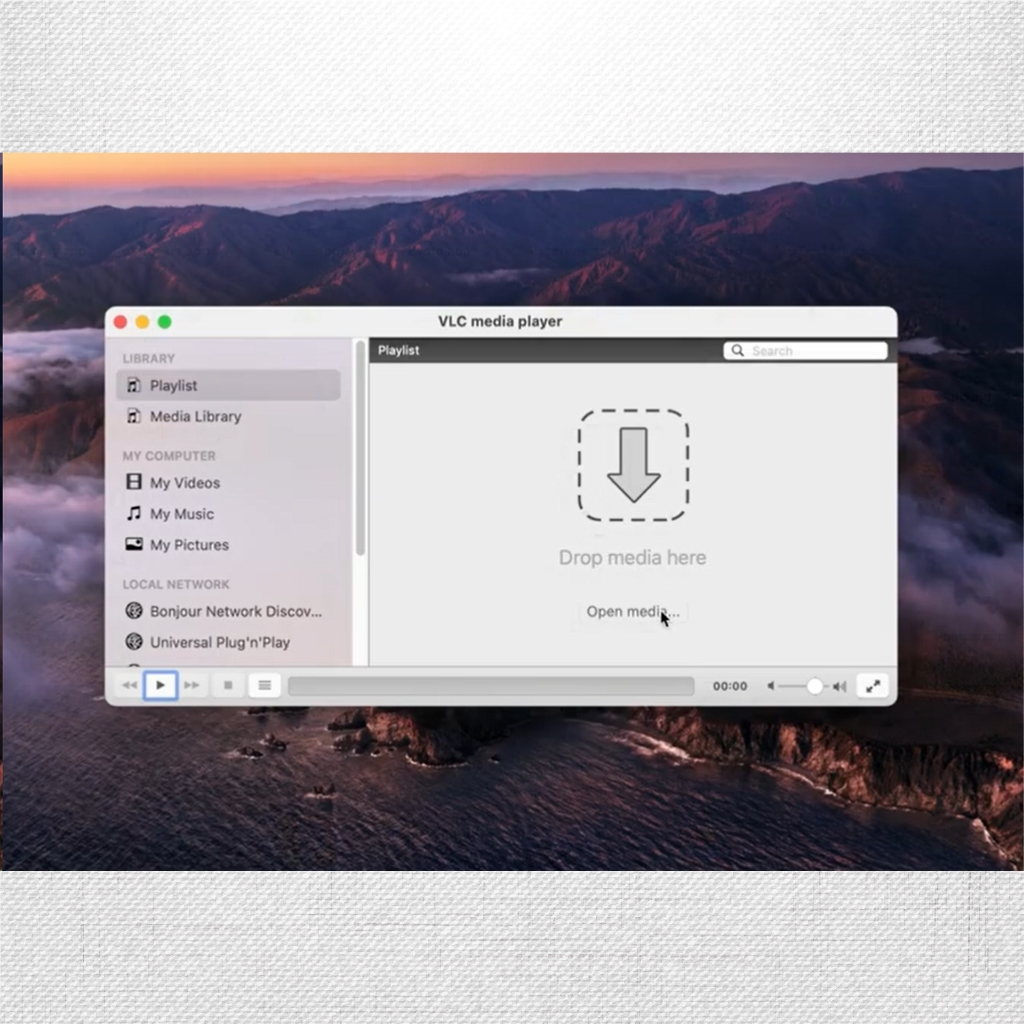Click the Playlist music-note icon

[x=134, y=385]
